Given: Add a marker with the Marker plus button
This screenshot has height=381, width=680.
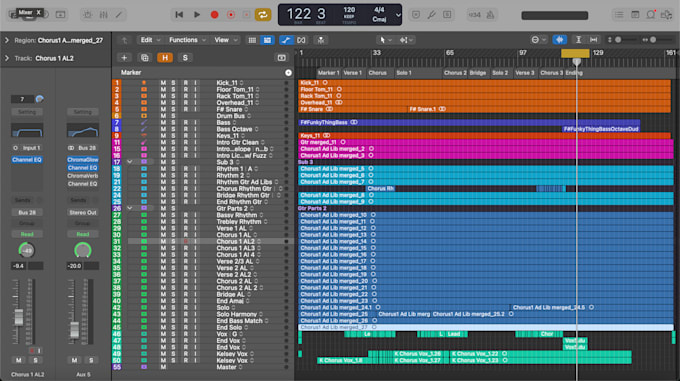Looking at the screenshot, I should pos(288,73).
